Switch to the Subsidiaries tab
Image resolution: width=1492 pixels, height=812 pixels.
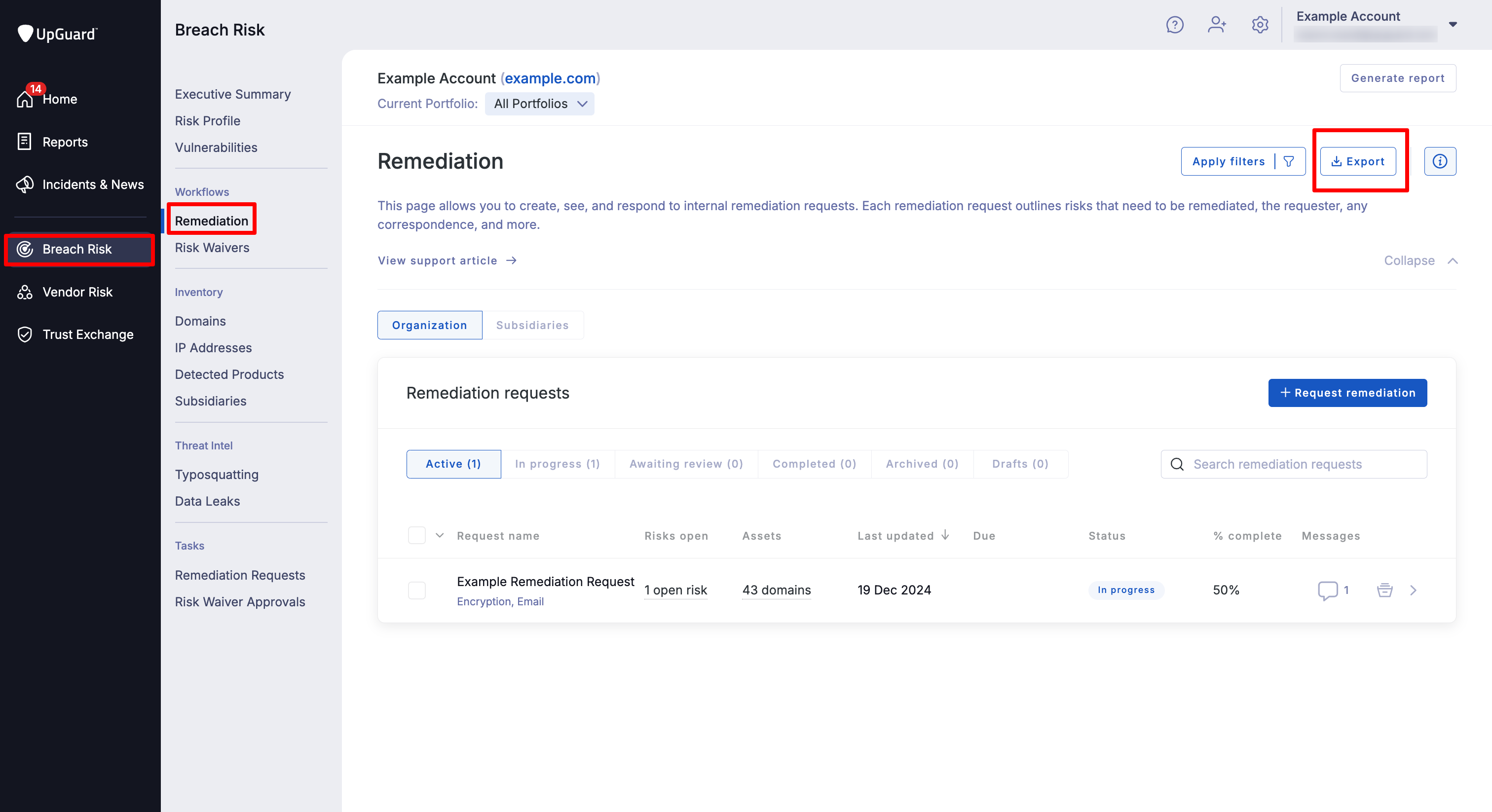[532, 325]
